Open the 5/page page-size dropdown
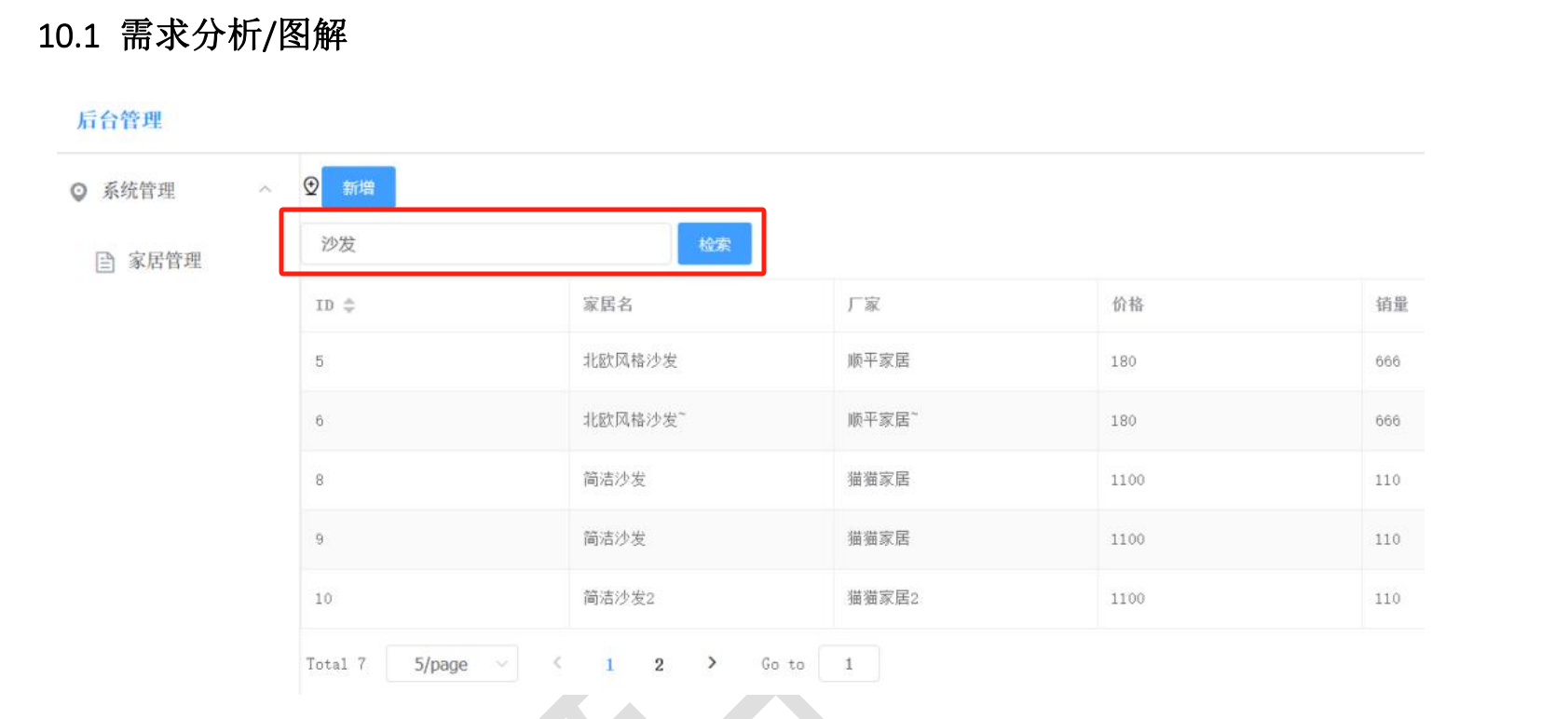Screen dimensions: 1568x719 click(452, 664)
